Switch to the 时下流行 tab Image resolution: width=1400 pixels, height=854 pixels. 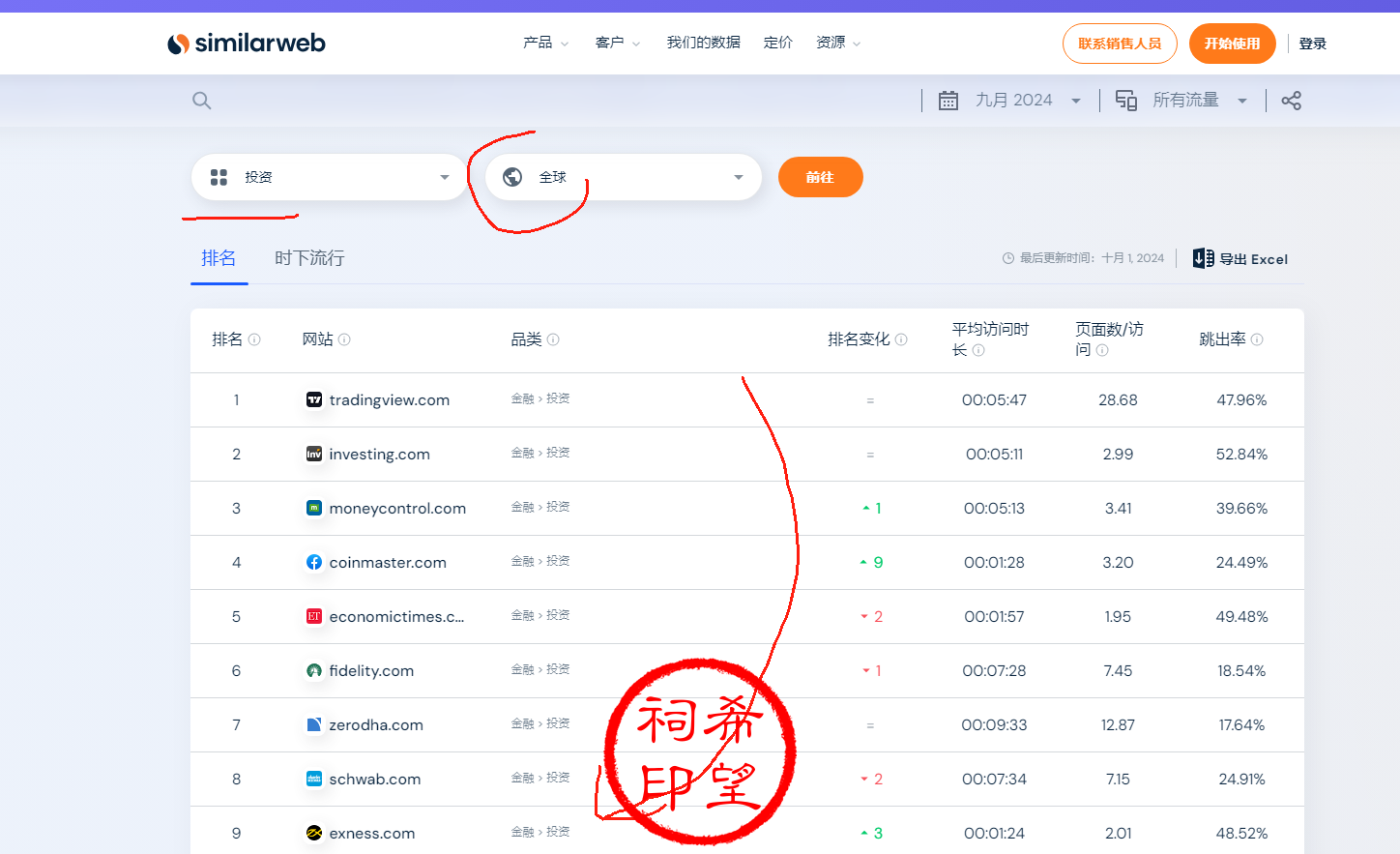tap(309, 258)
